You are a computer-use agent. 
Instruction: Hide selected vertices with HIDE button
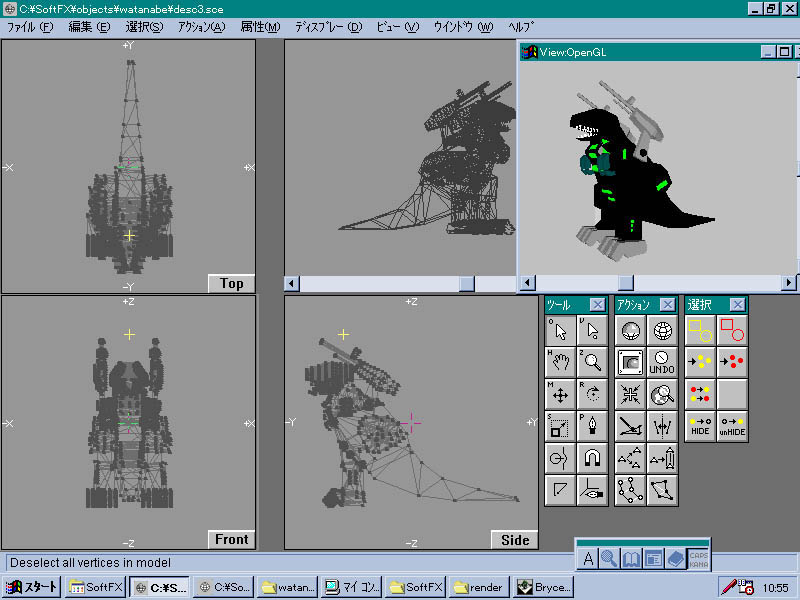tap(701, 426)
